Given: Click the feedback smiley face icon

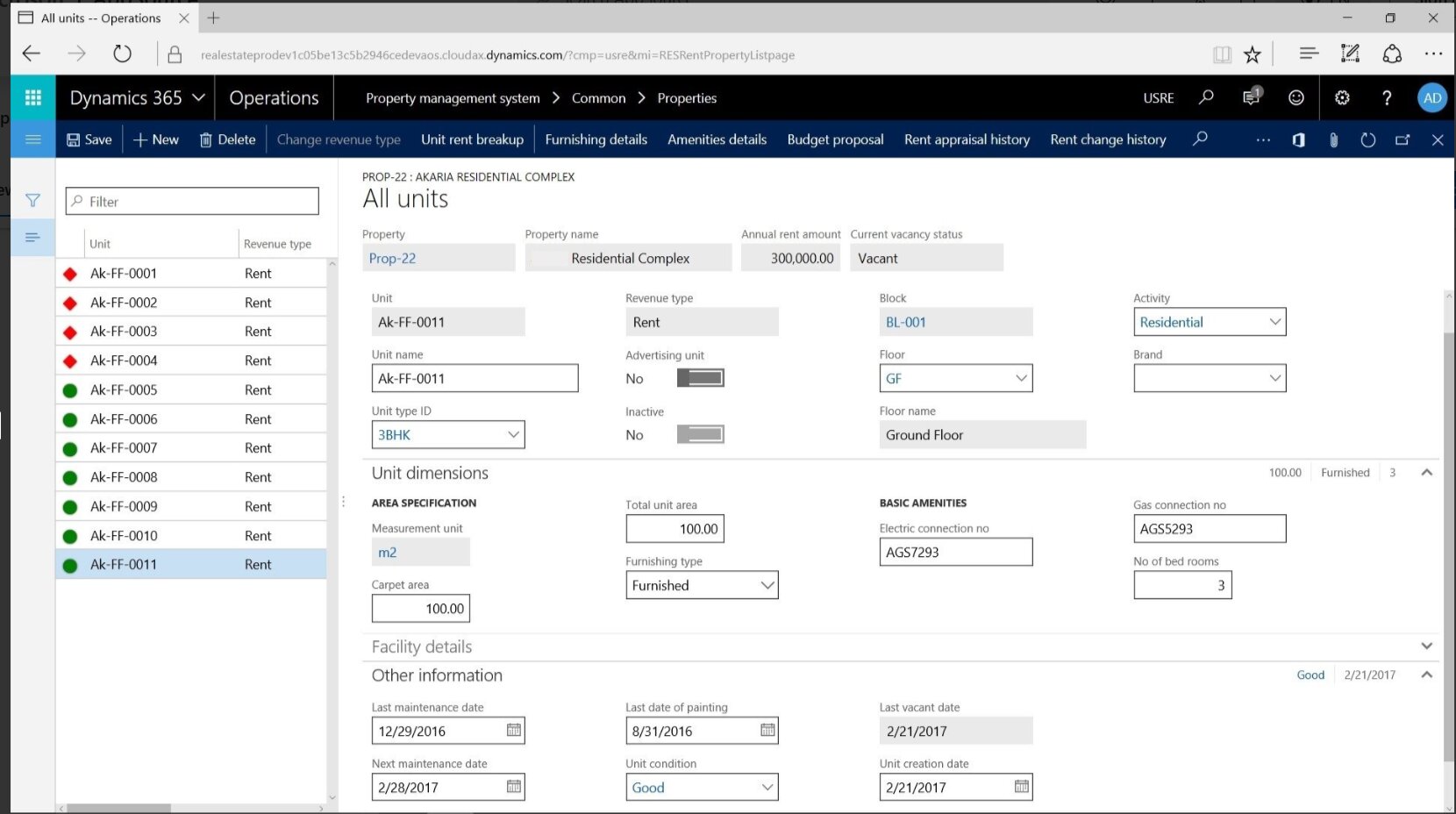Looking at the screenshot, I should (x=1295, y=98).
